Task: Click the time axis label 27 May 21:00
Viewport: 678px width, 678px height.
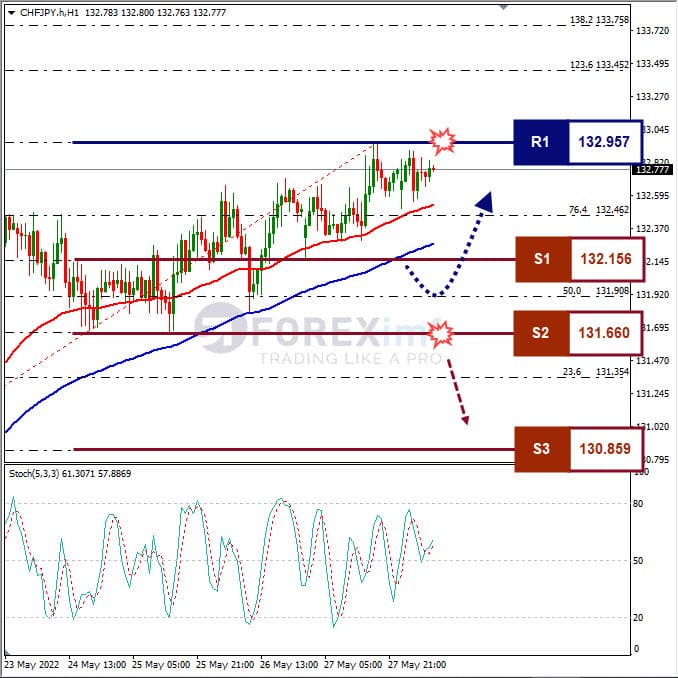Action: coord(417,665)
